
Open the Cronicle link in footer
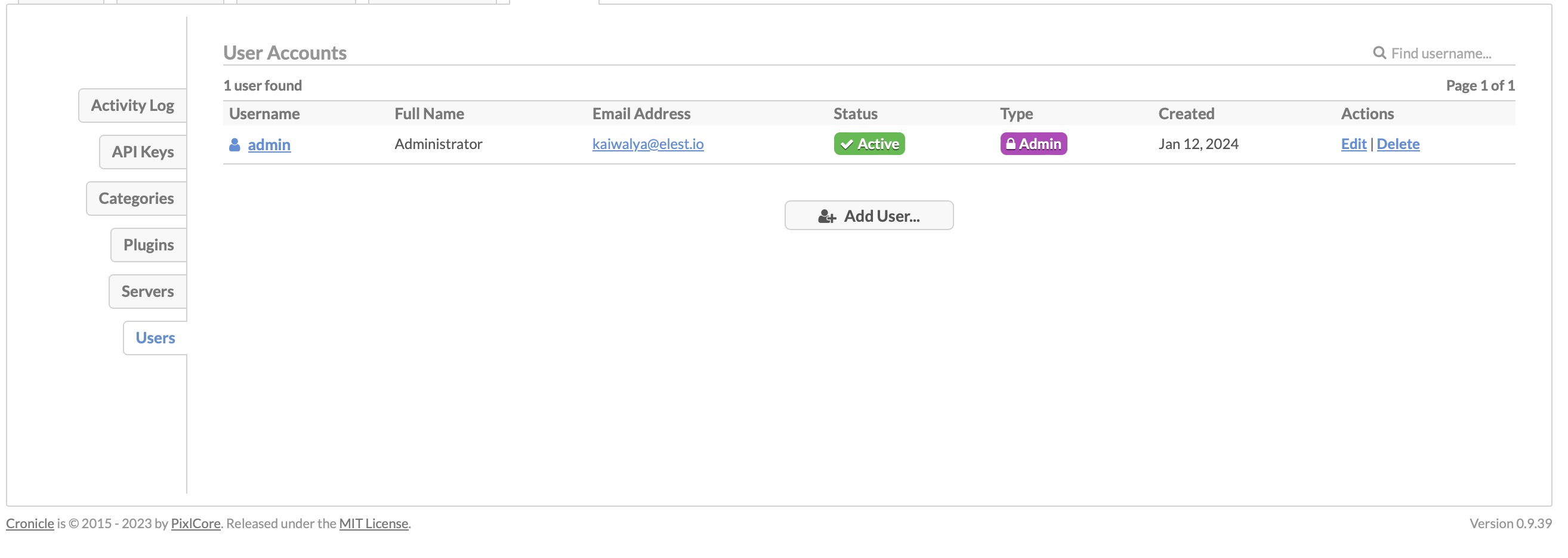point(30,523)
